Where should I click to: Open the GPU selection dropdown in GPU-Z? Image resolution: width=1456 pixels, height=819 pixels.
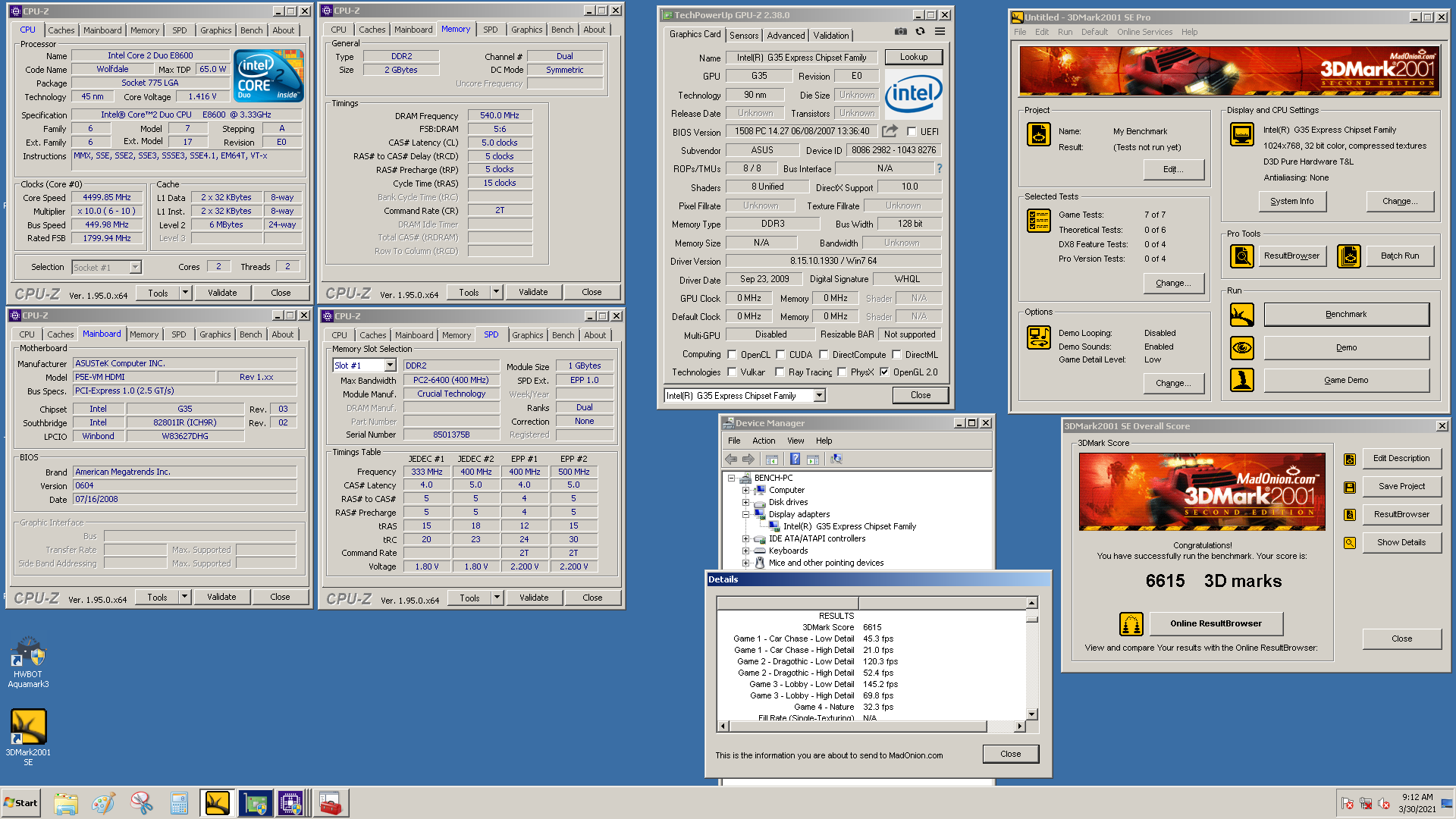819,395
